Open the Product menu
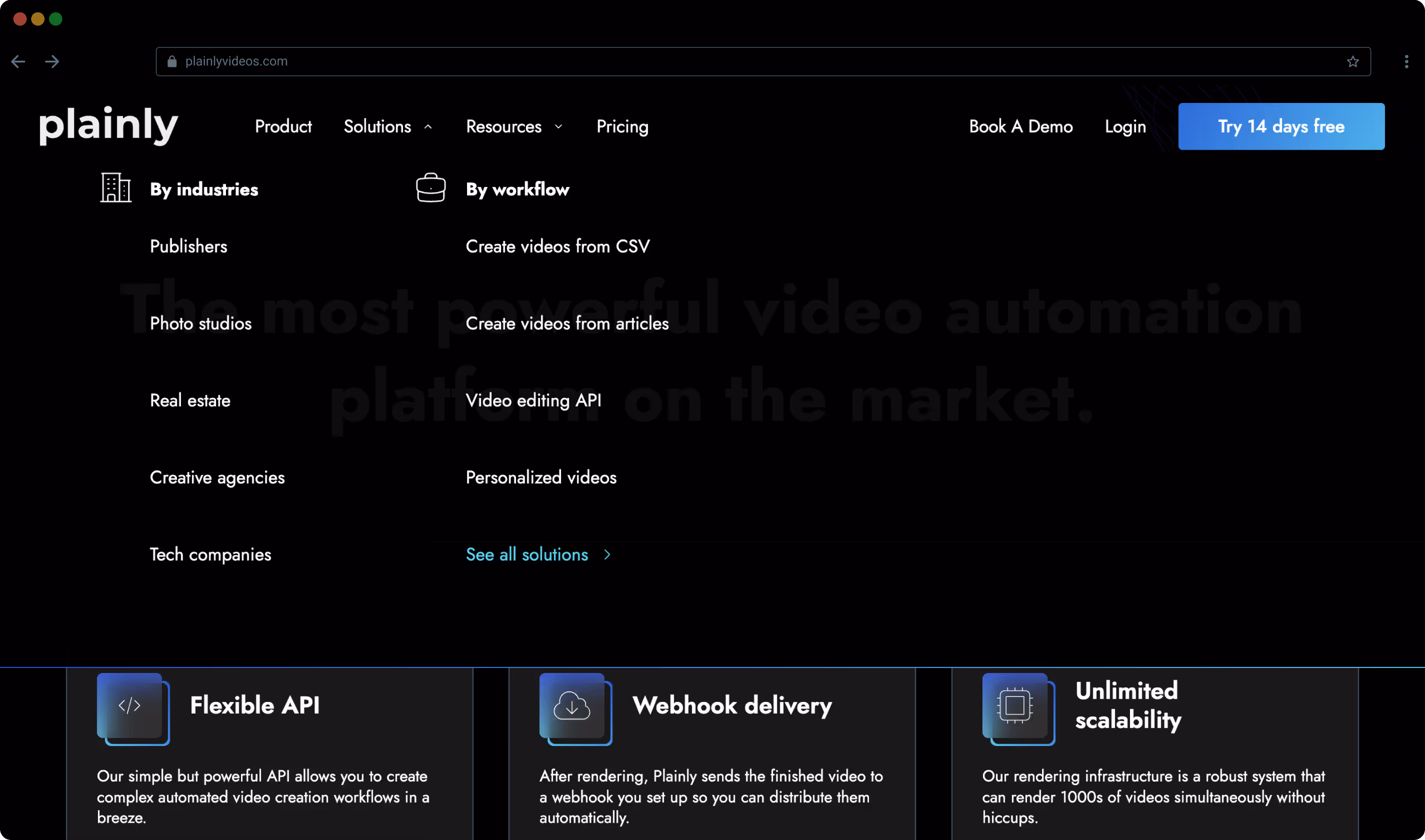This screenshot has height=840, width=1425. click(283, 126)
